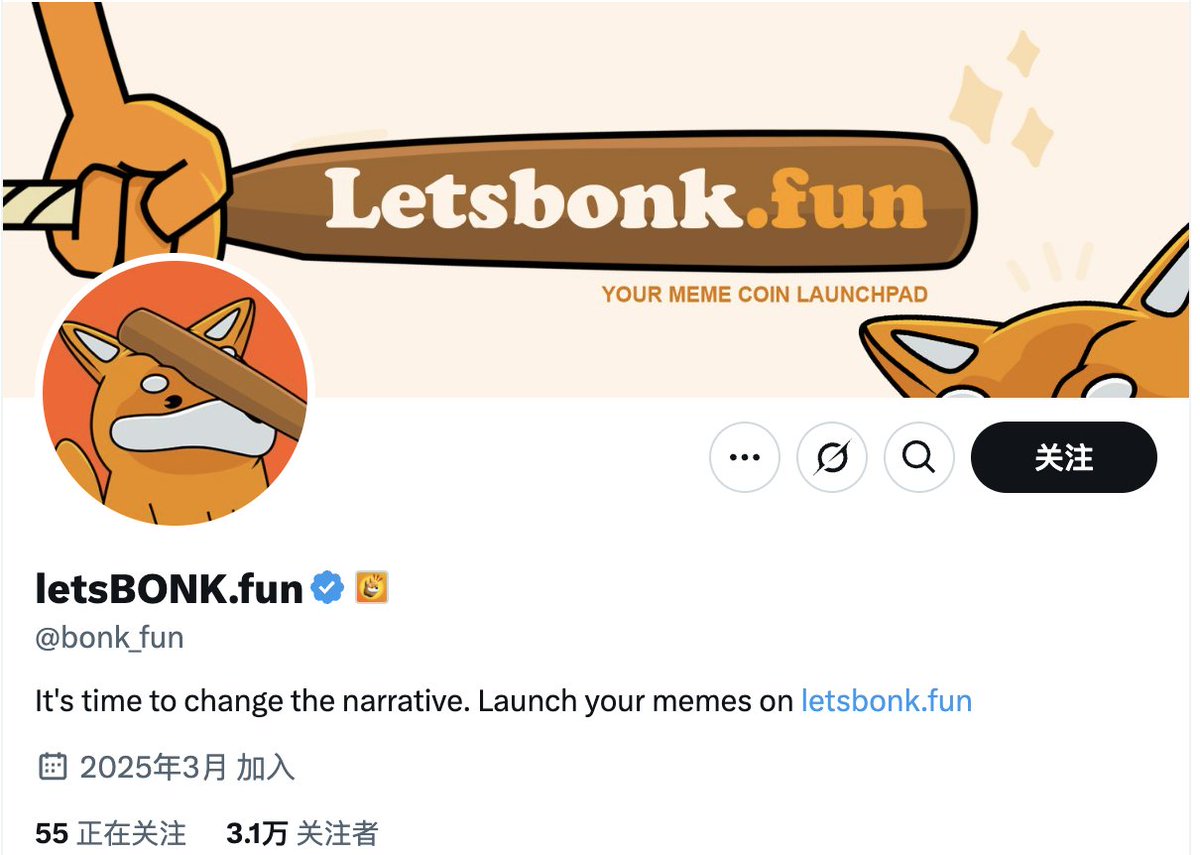
Task: Click the 2025年3月 加入 join date text
Action: click(187, 767)
